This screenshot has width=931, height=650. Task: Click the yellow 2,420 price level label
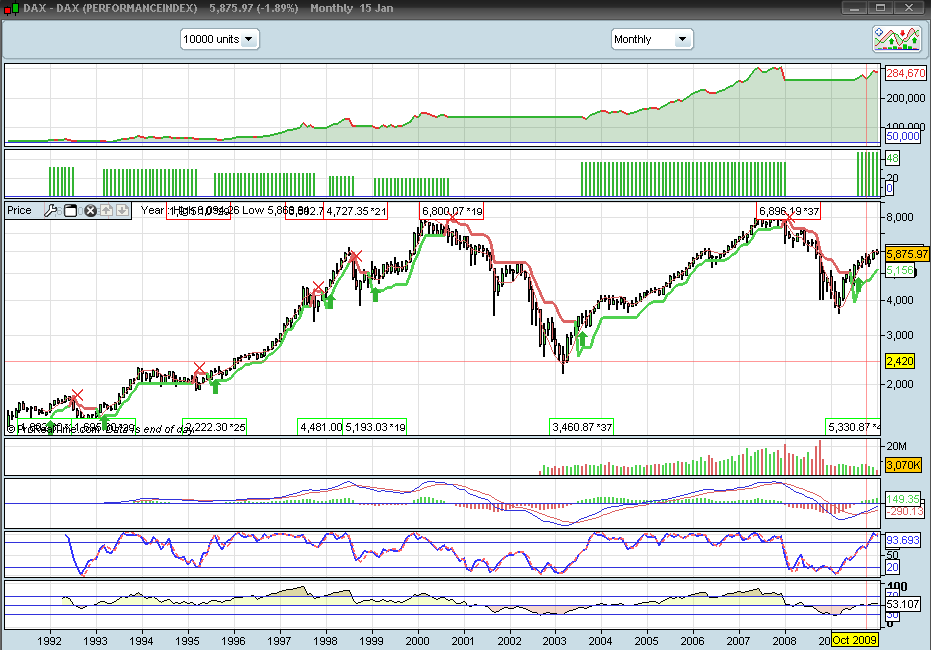pyautogui.click(x=900, y=361)
